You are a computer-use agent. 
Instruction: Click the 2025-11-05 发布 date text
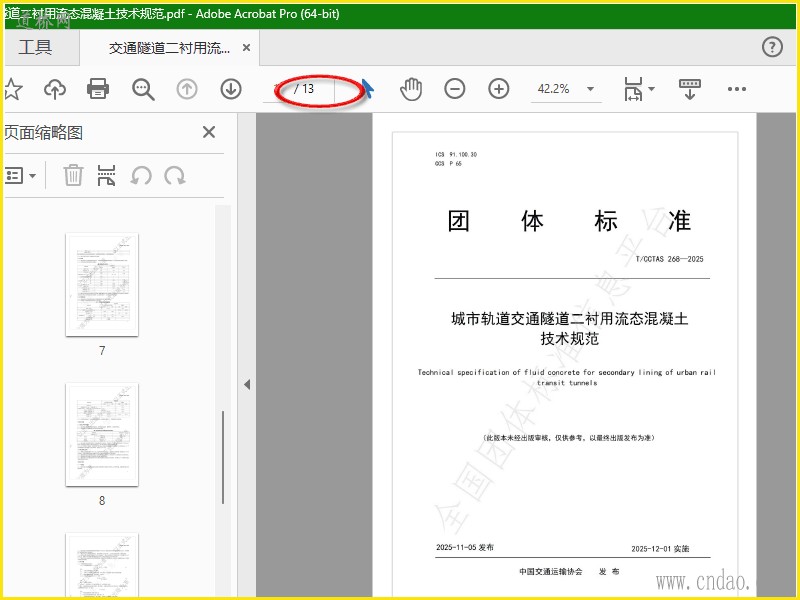(465, 547)
